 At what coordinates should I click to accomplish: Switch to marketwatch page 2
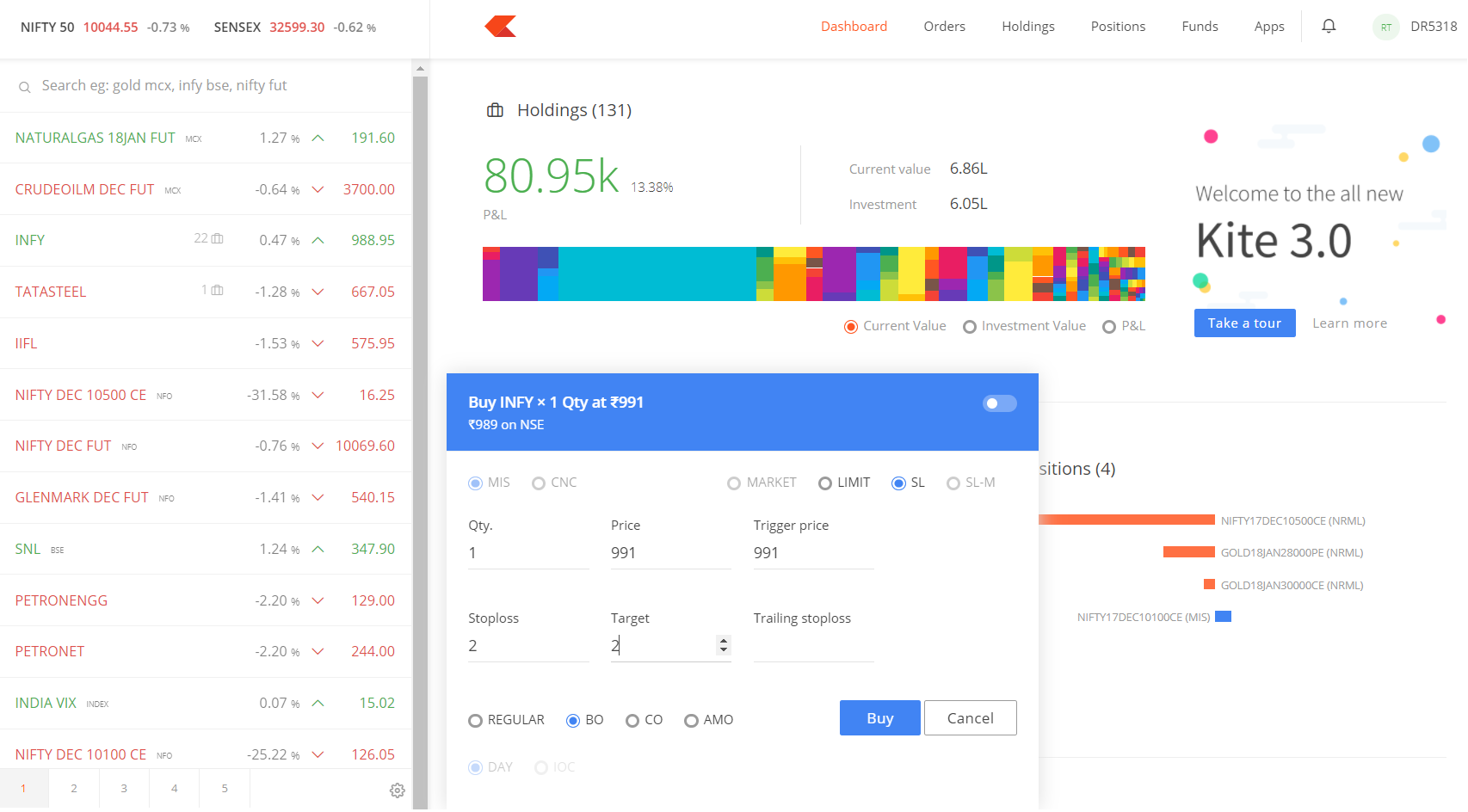point(74,789)
